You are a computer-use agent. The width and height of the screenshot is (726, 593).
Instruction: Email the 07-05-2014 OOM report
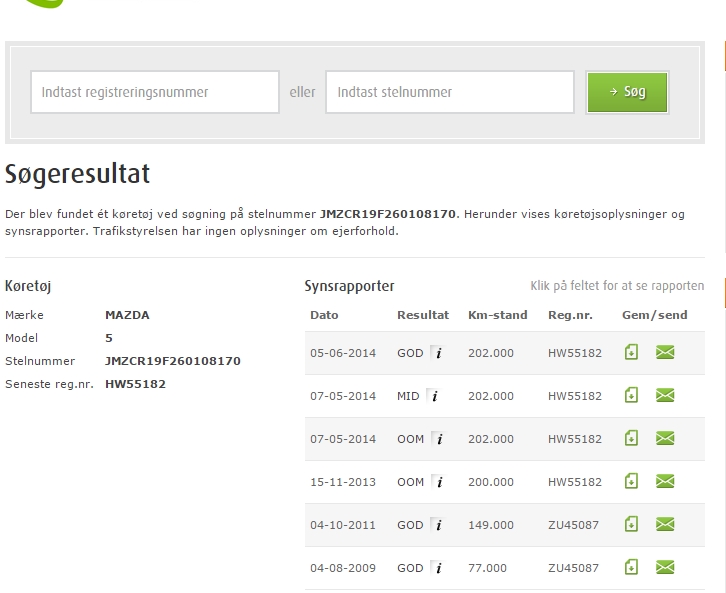click(x=665, y=438)
